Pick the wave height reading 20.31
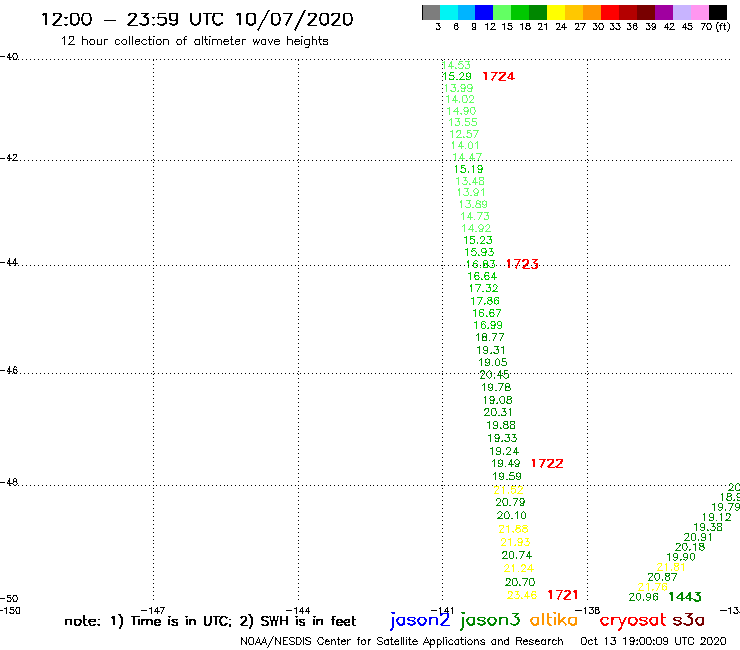This screenshot has width=740, height=650. coord(498,413)
